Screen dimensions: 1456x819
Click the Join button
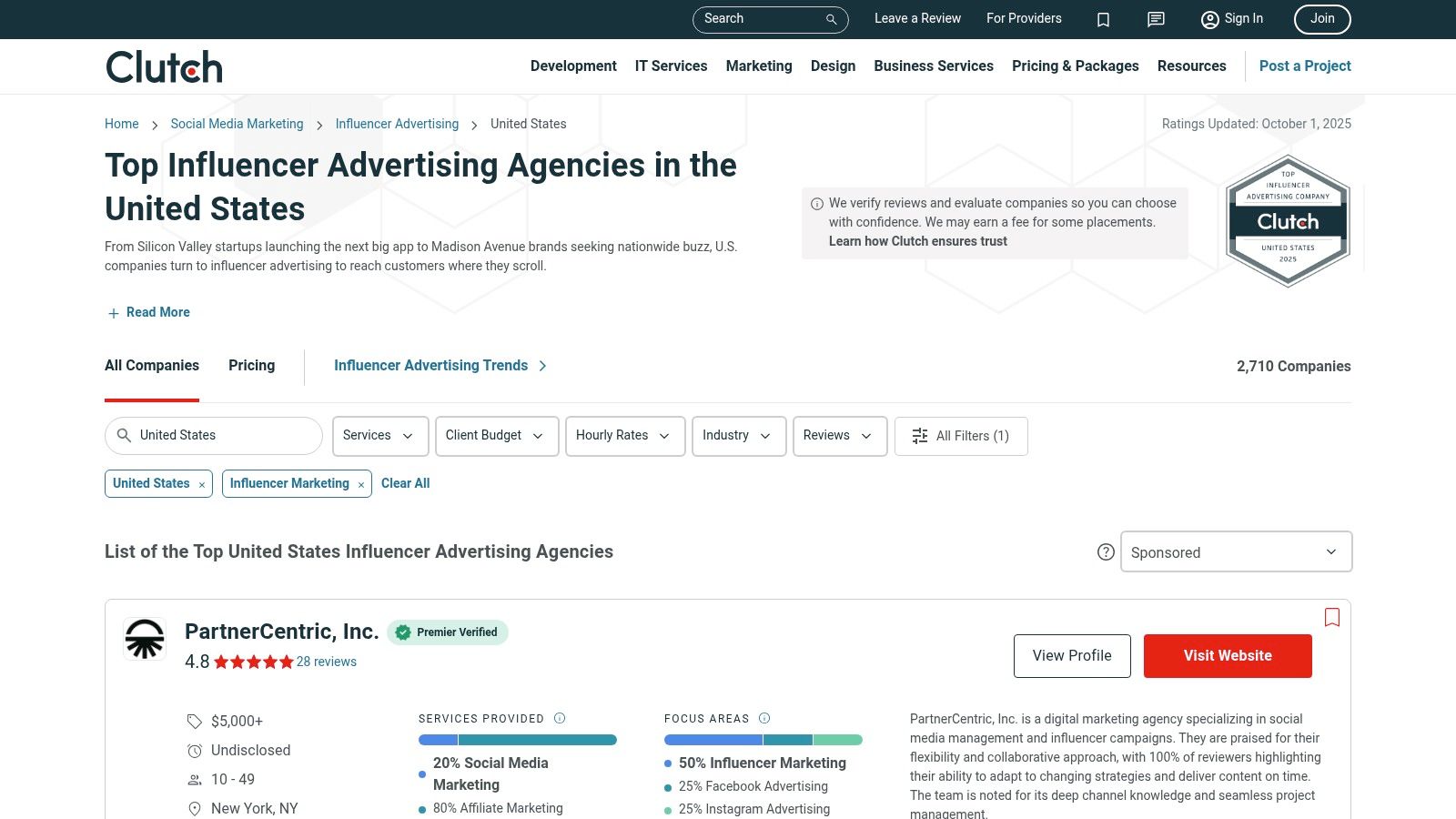point(1322,19)
